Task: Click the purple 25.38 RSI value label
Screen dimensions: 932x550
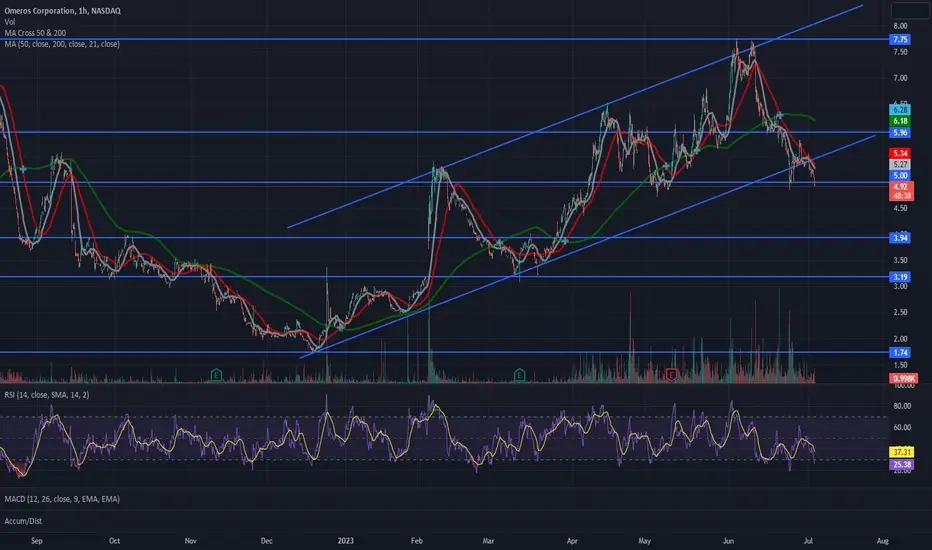Action: pos(901,464)
